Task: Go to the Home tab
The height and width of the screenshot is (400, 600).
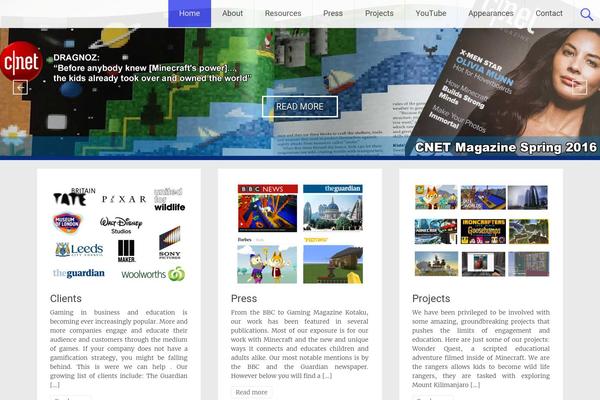Action: pos(189,13)
